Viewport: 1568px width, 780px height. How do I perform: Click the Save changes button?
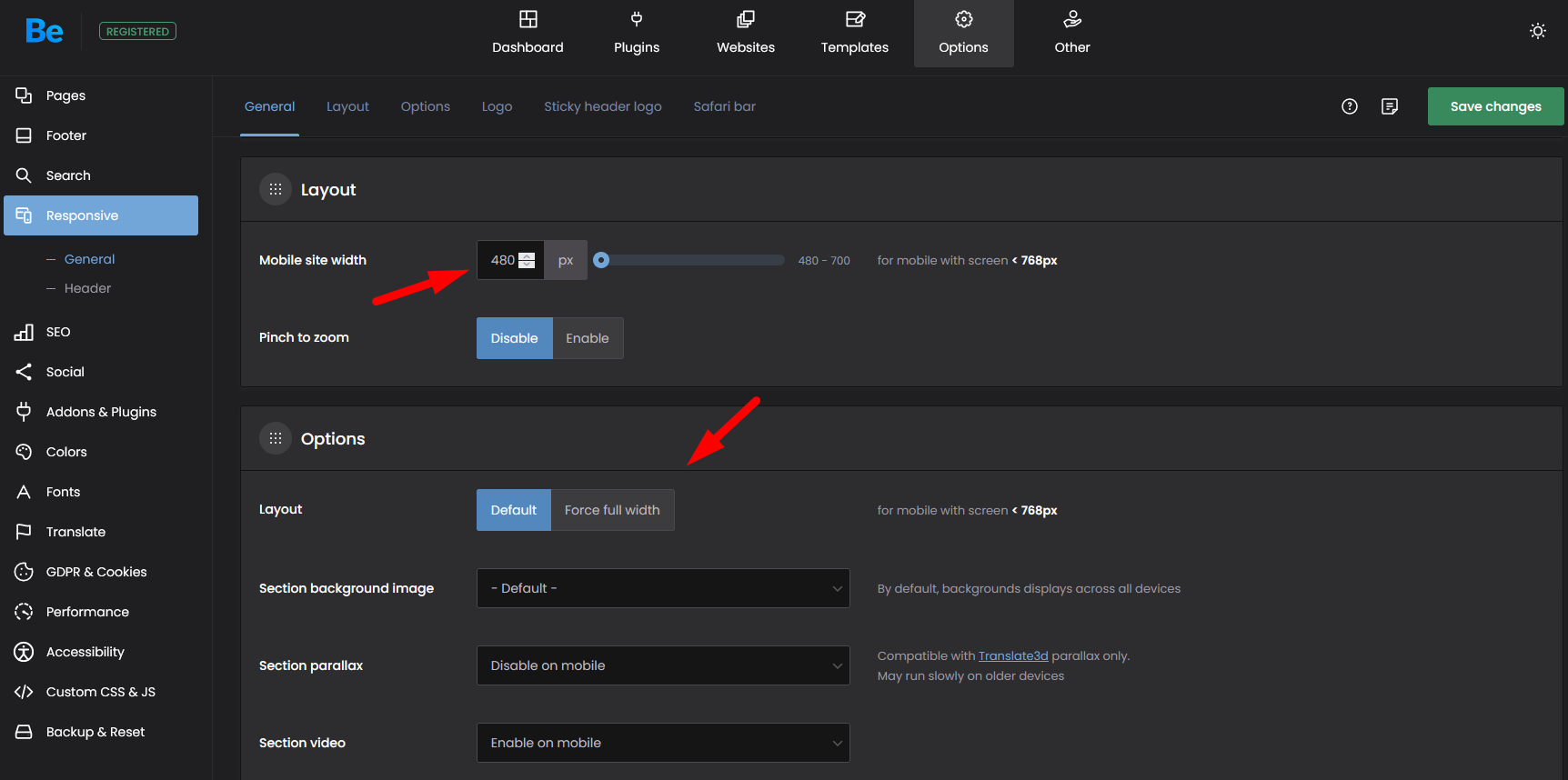click(x=1495, y=106)
